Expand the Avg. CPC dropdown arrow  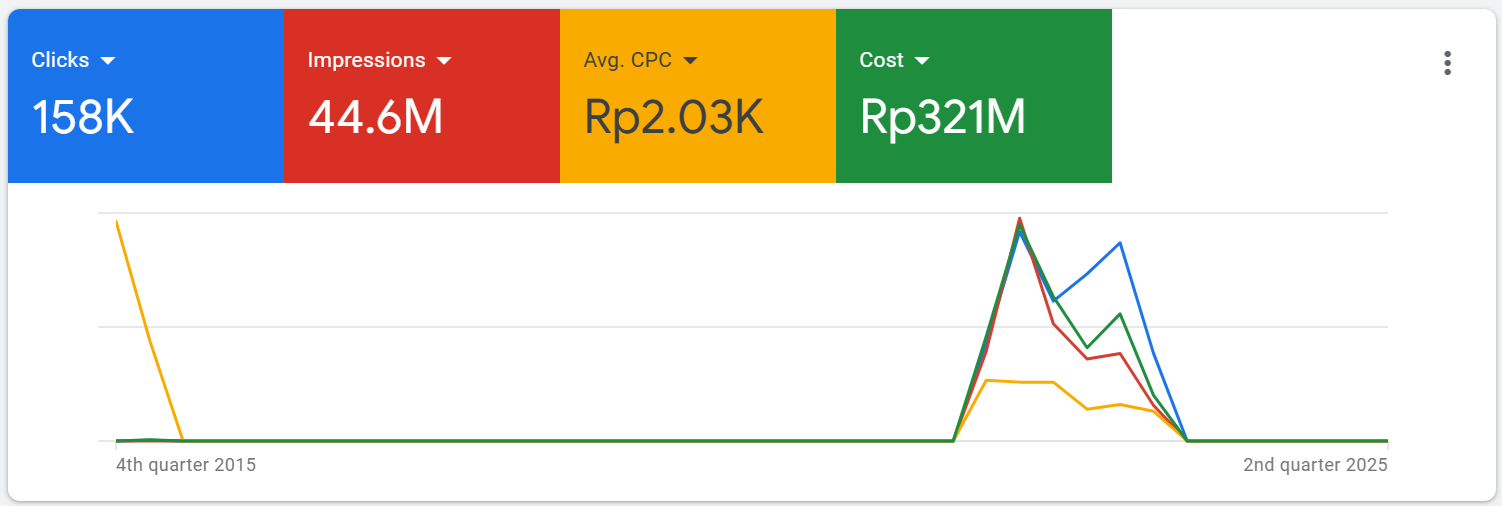coord(690,61)
